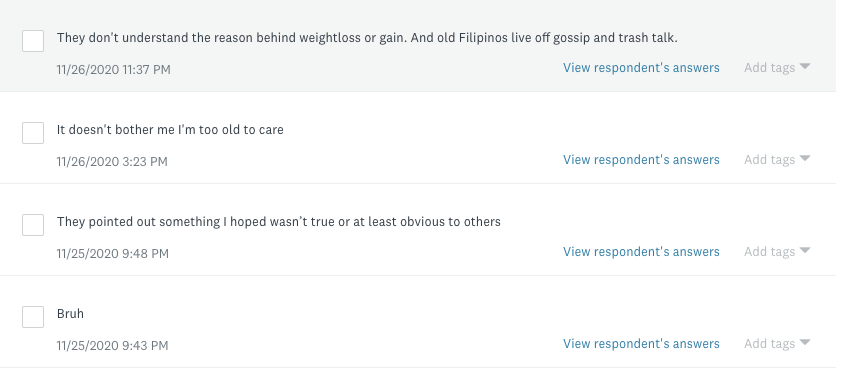This screenshot has height=390, width=841.
Task: Expand Add tags menu for the "Bruh" response
Action: (777, 343)
